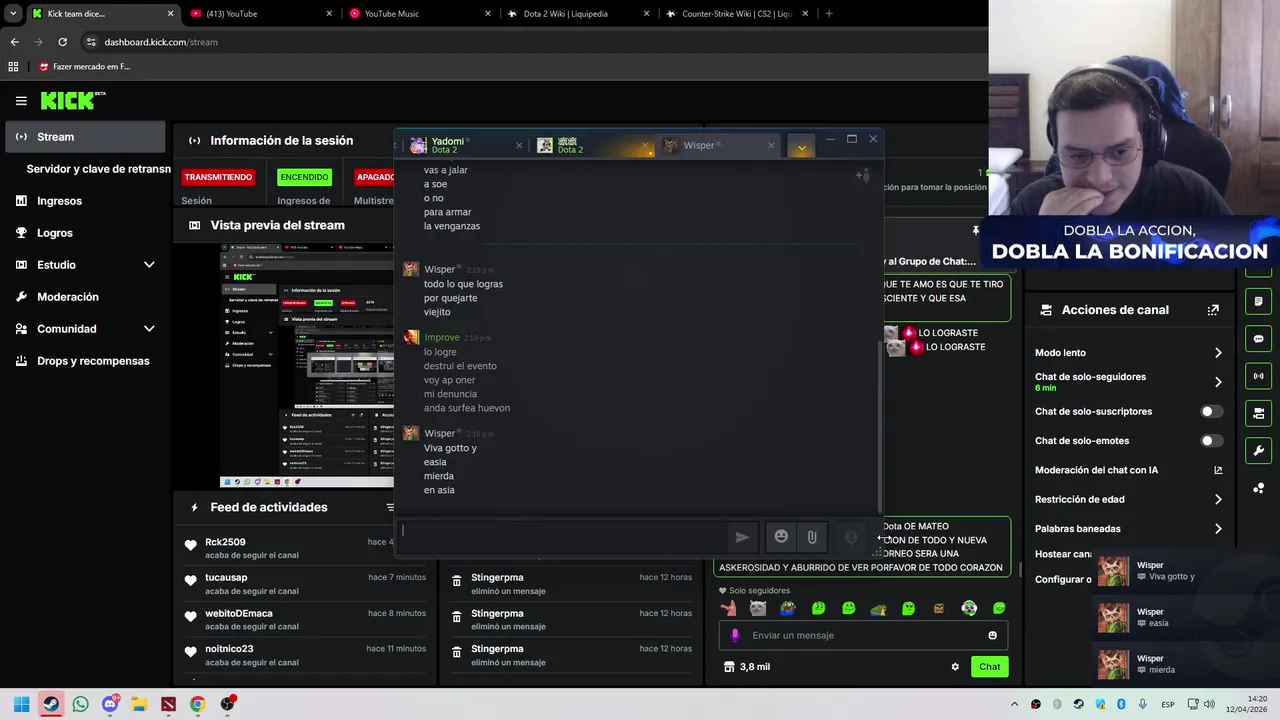Open the Kick hamburger menu
The height and width of the screenshot is (720, 1280).
click(21, 101)
